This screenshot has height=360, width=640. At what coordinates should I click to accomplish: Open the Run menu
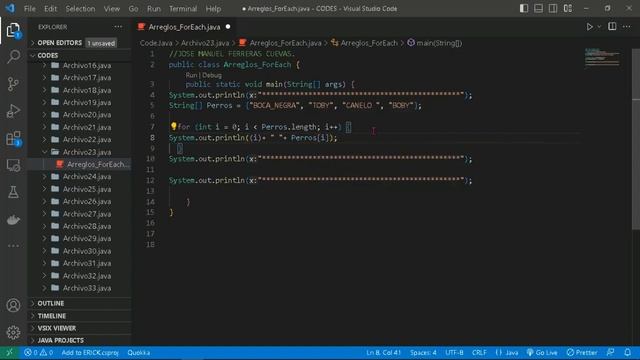[154, 9]
